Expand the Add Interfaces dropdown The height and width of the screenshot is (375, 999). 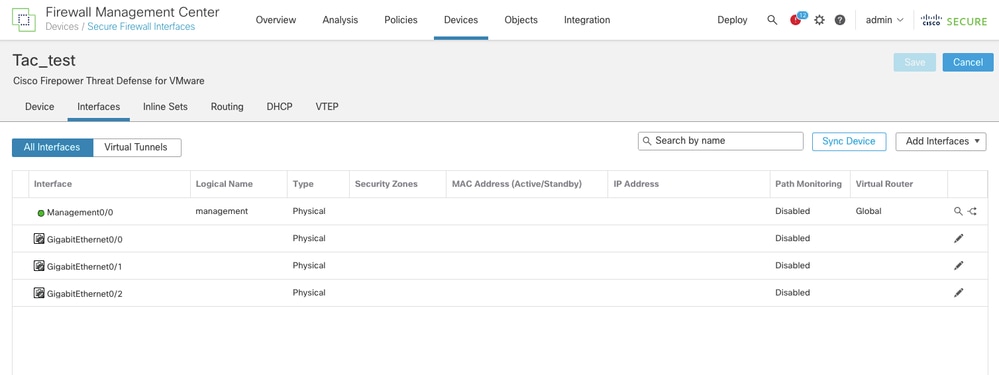(941, 141)
